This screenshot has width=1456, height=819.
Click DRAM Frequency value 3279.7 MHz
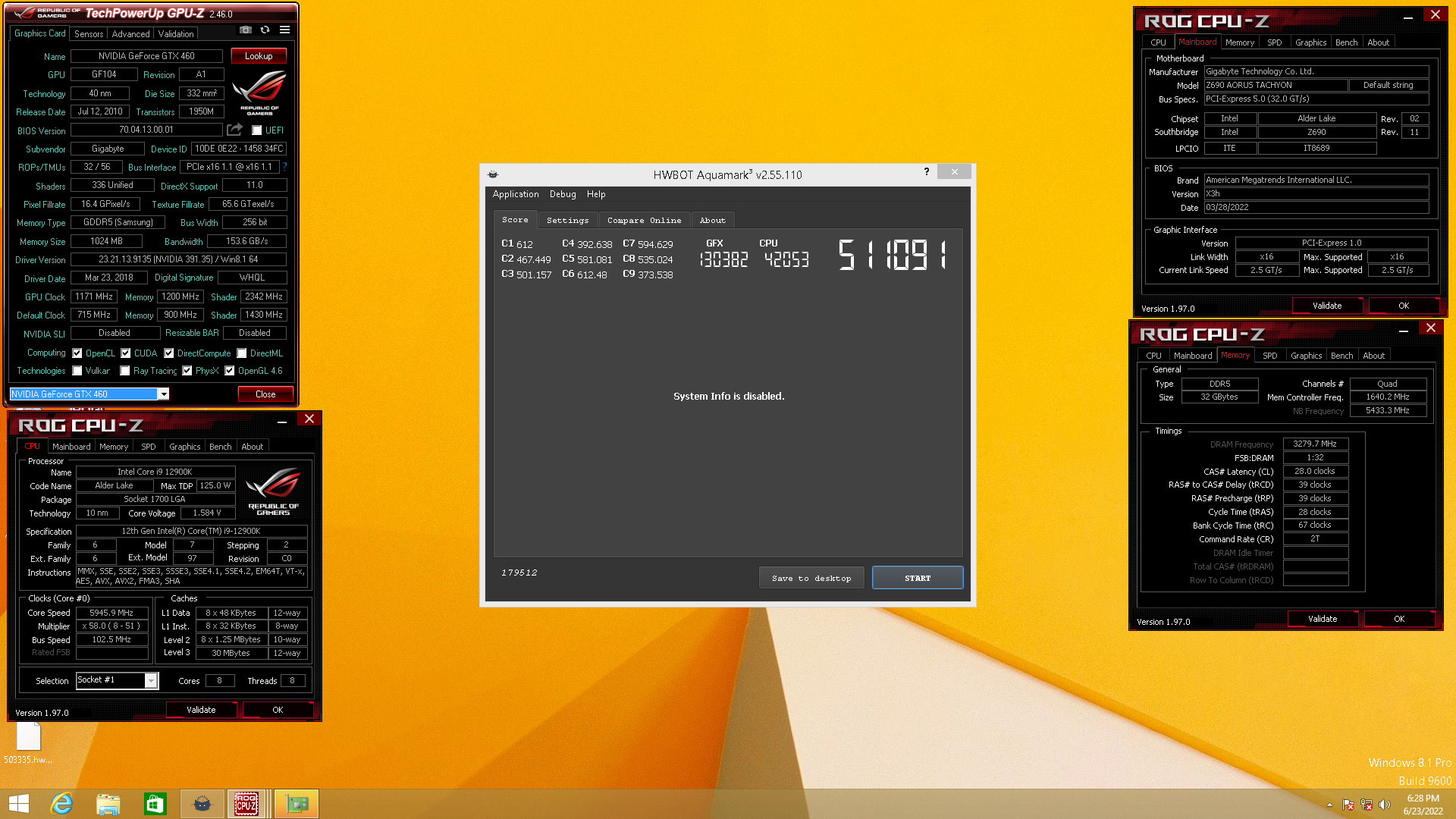pos(1315,444)
